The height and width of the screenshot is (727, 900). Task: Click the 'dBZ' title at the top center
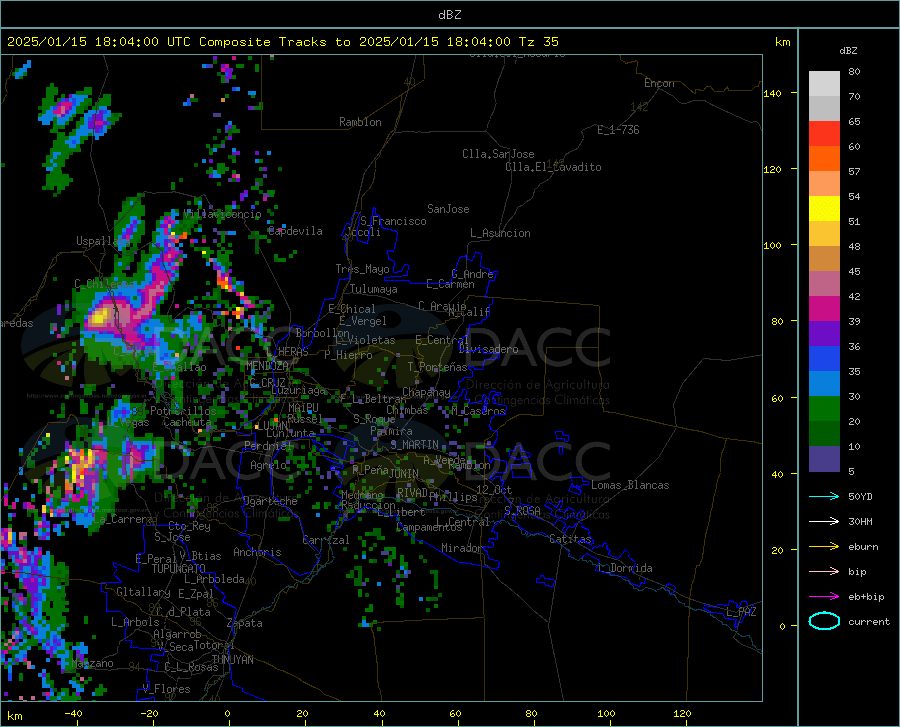pos(449,15)
